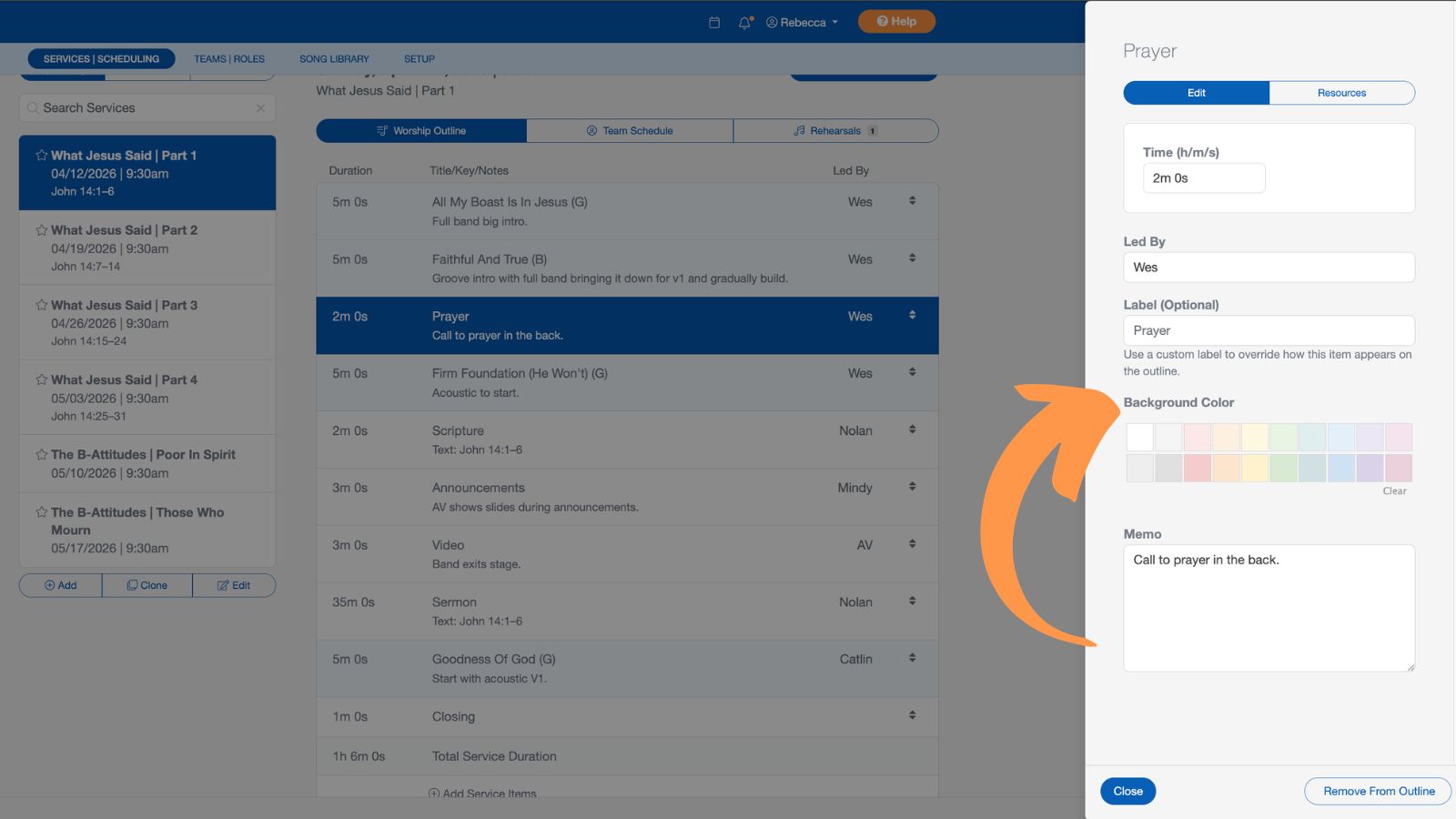Toggle the star on What Jesus Said Part 4
The image size is (1456, 819).
41,379
